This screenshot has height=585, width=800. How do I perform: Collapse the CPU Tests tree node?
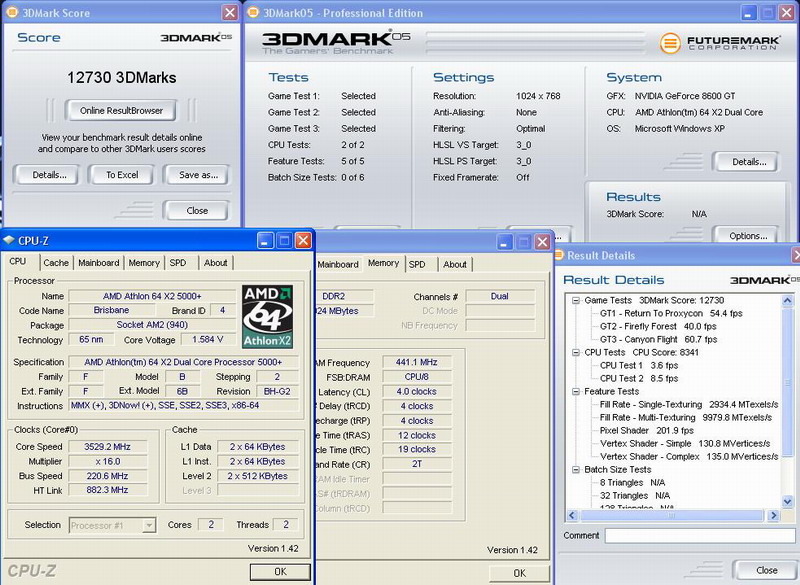click(576, 352)
